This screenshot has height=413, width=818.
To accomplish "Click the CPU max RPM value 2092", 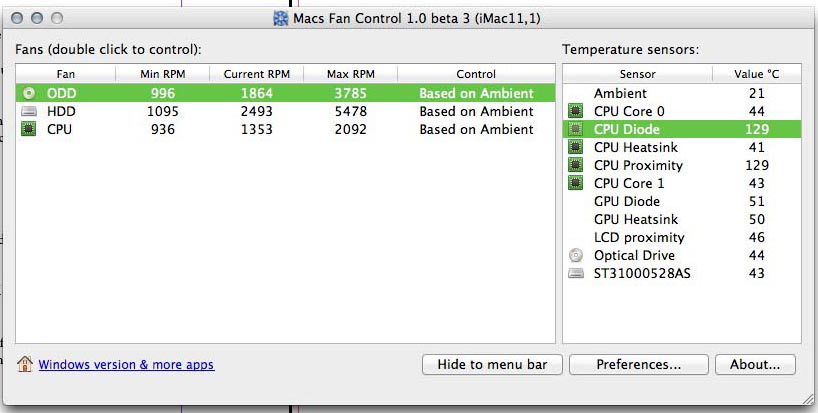I will tap(351, 129).
